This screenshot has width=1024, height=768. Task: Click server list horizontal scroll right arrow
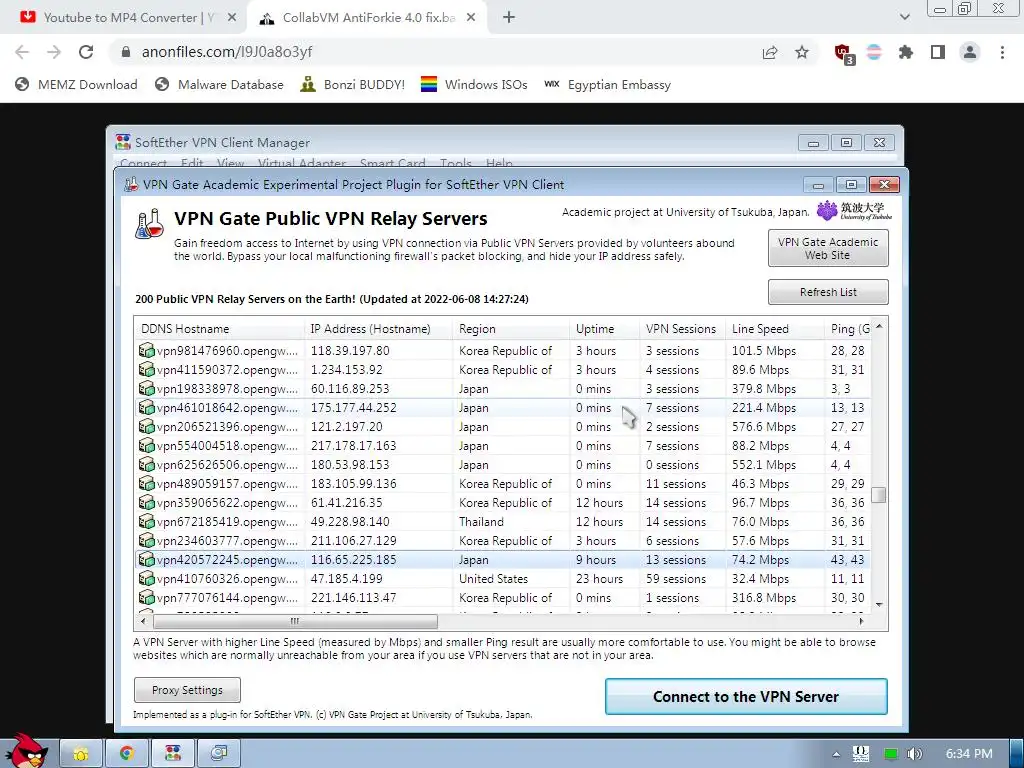pos(861,620)
